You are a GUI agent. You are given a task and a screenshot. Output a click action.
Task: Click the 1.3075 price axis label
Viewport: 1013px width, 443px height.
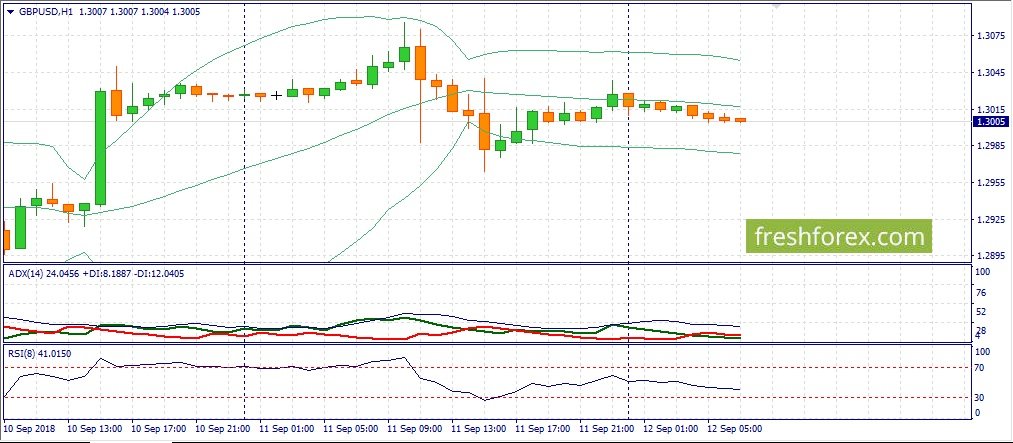(989, 36)
